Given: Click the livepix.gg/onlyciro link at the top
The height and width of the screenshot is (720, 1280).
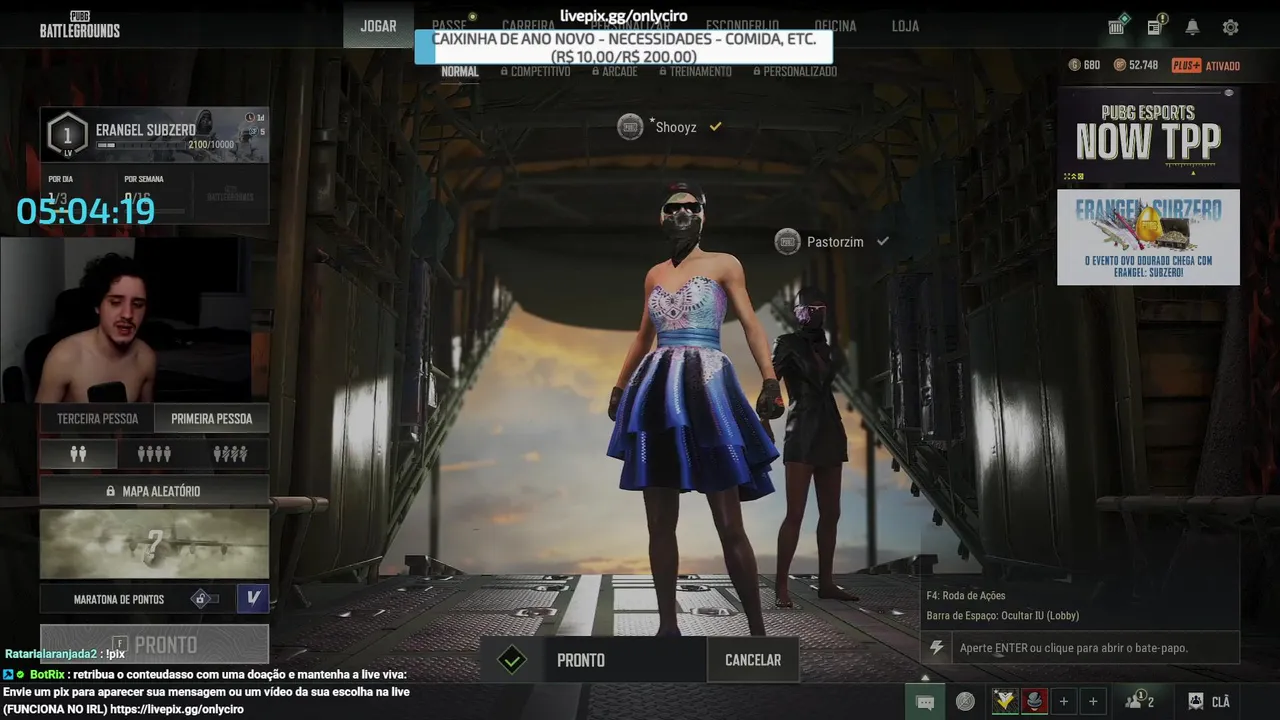Looking at the screenshot, I should [x=624, y=16].
